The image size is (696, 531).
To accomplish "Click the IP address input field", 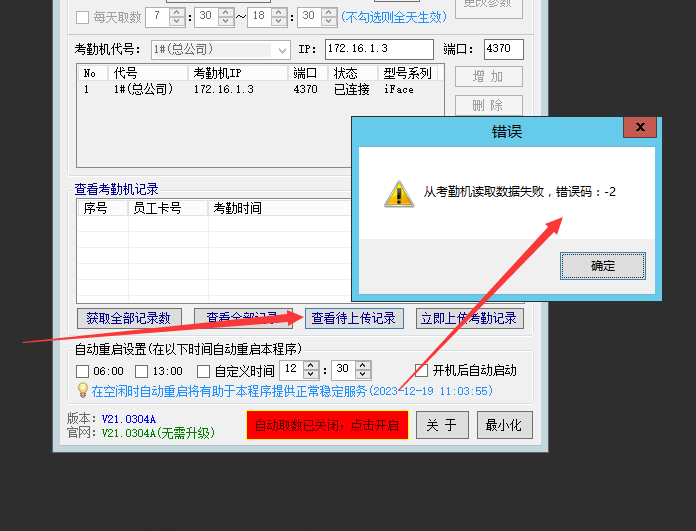I will pos(378,50).
